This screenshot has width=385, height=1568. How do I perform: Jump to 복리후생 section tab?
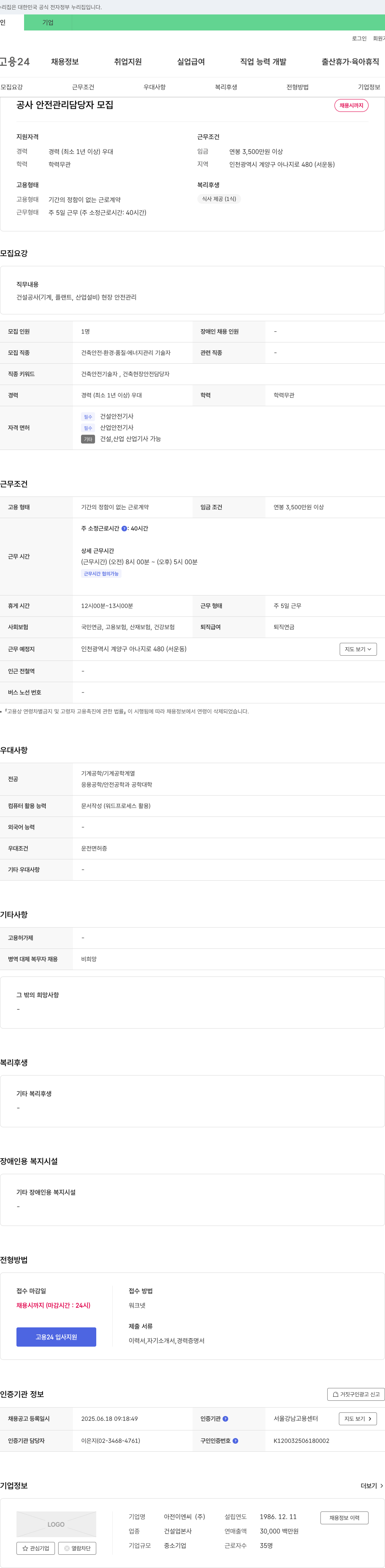pyautogui.click(x=226, y=87)
